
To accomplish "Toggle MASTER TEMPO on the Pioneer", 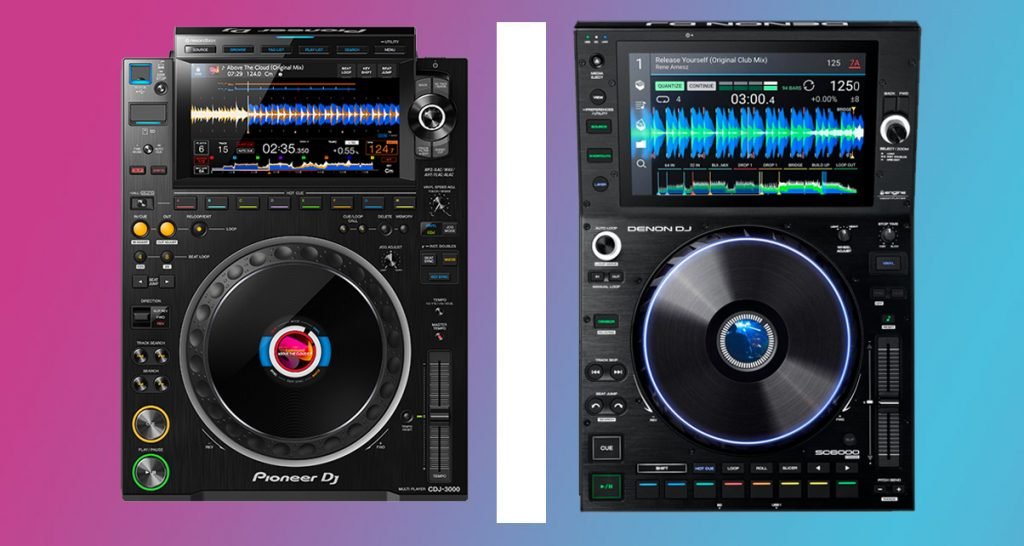I will point(441,337).
